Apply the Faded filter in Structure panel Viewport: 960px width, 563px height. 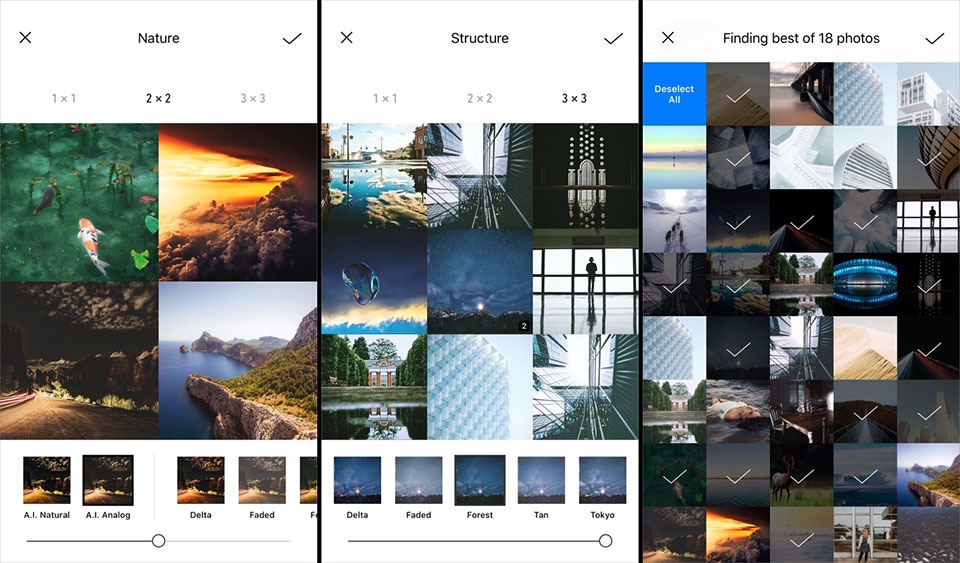419,488
